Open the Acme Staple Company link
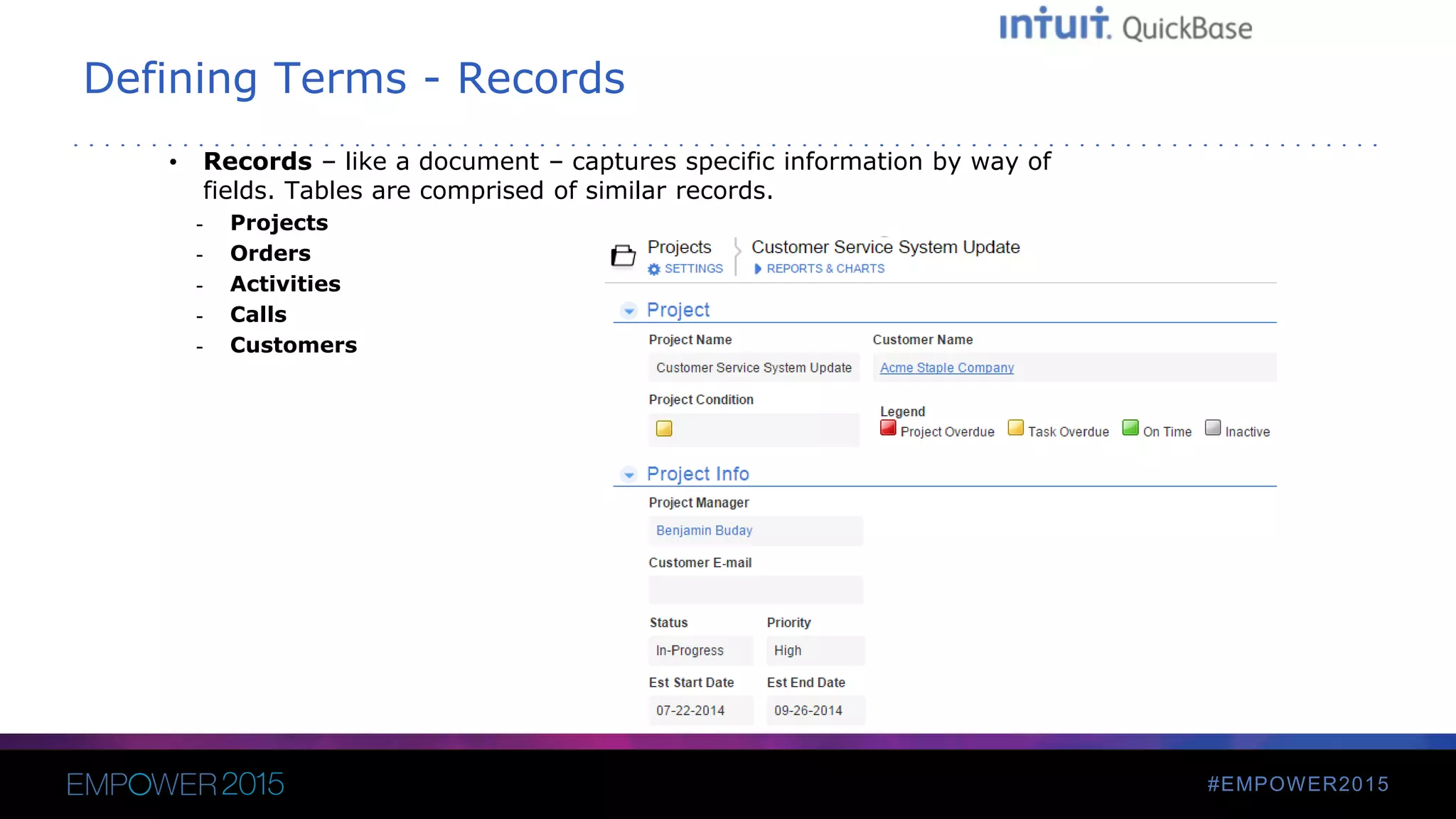 tap(947, 368)
